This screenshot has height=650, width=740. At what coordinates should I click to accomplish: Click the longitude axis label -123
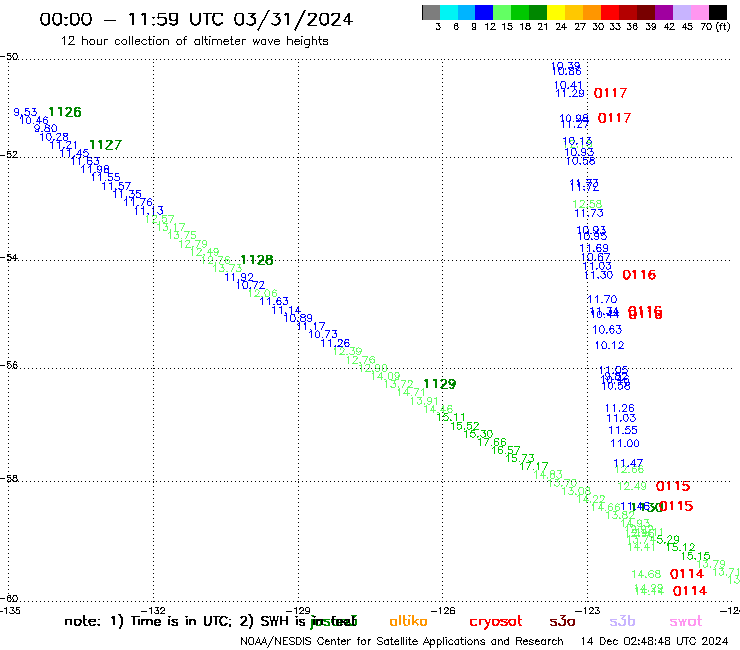click(x=589, y=610)
